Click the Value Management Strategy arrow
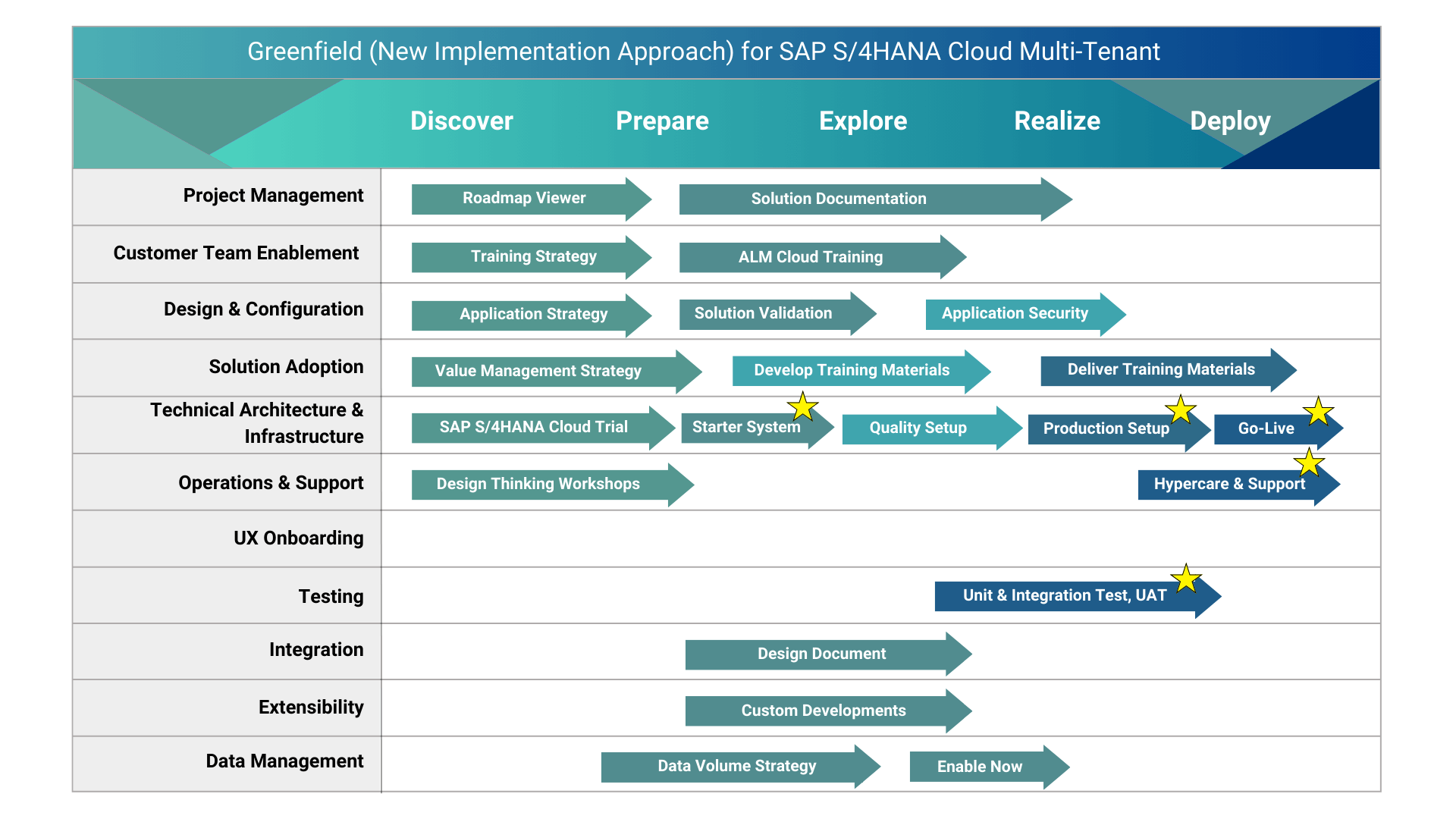This screenshot has height=819, width=1456. click(557, 372)
